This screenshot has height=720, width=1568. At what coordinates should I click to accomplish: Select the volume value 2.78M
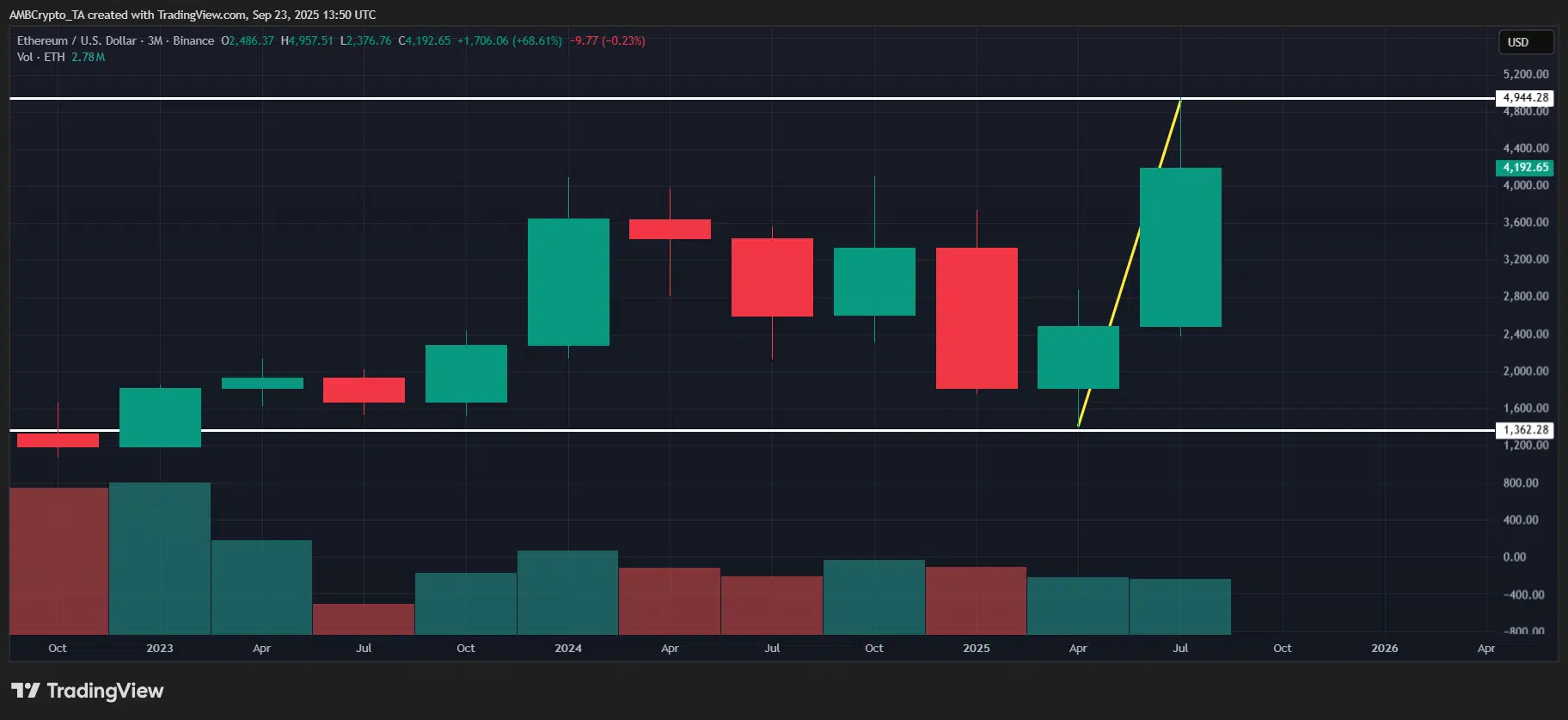point(89,57)
